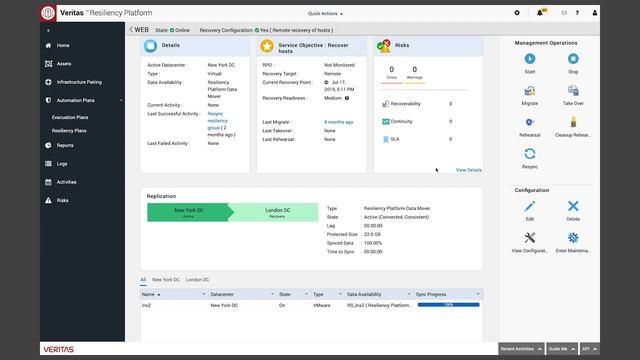Open the Type column dropdown
The image size is (640, 360).
pyautogui.click(x=340, y=294)
